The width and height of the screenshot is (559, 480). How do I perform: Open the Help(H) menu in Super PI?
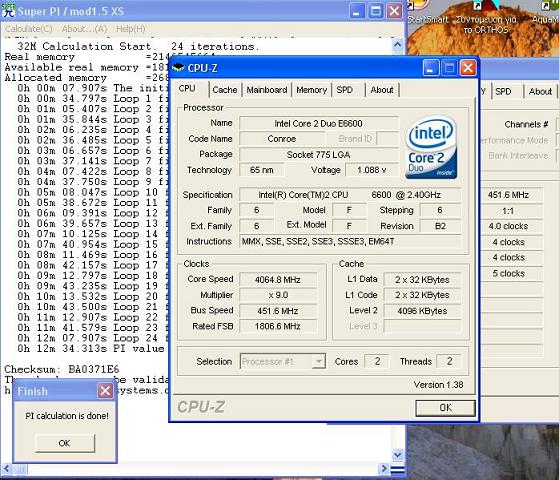click(130, 29)
